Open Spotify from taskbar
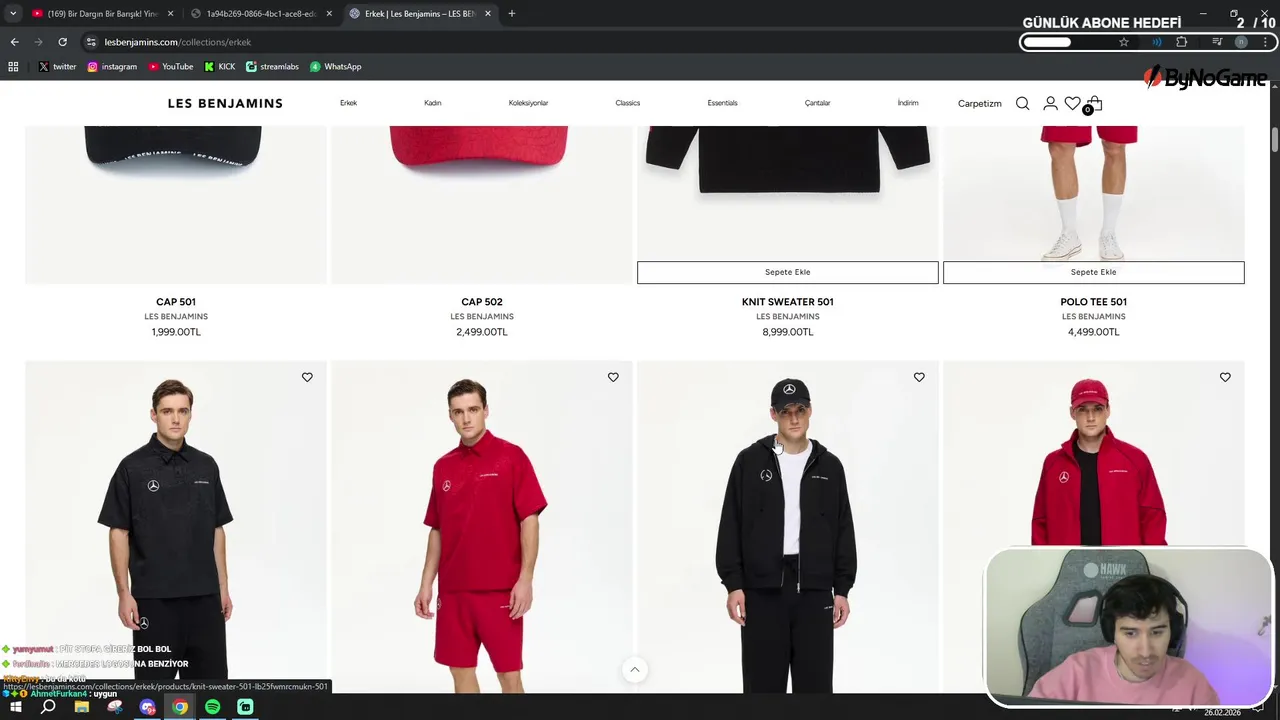 click(x=212, y=707)
